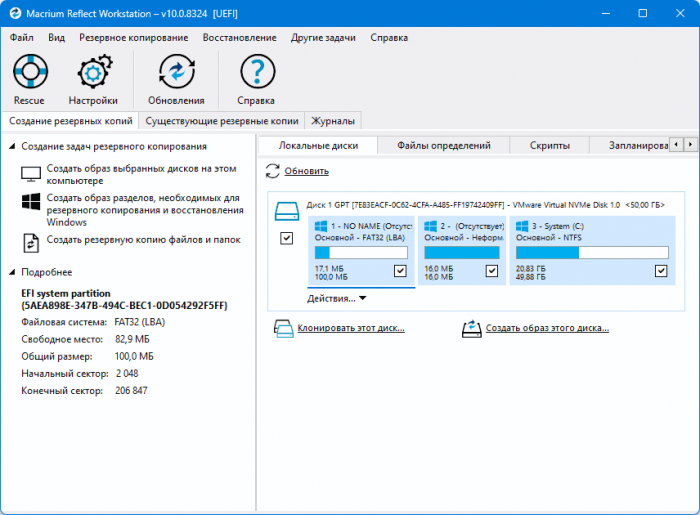700x515 pixels.
Task: Click file backup document icon
Action: coord(31,243)
